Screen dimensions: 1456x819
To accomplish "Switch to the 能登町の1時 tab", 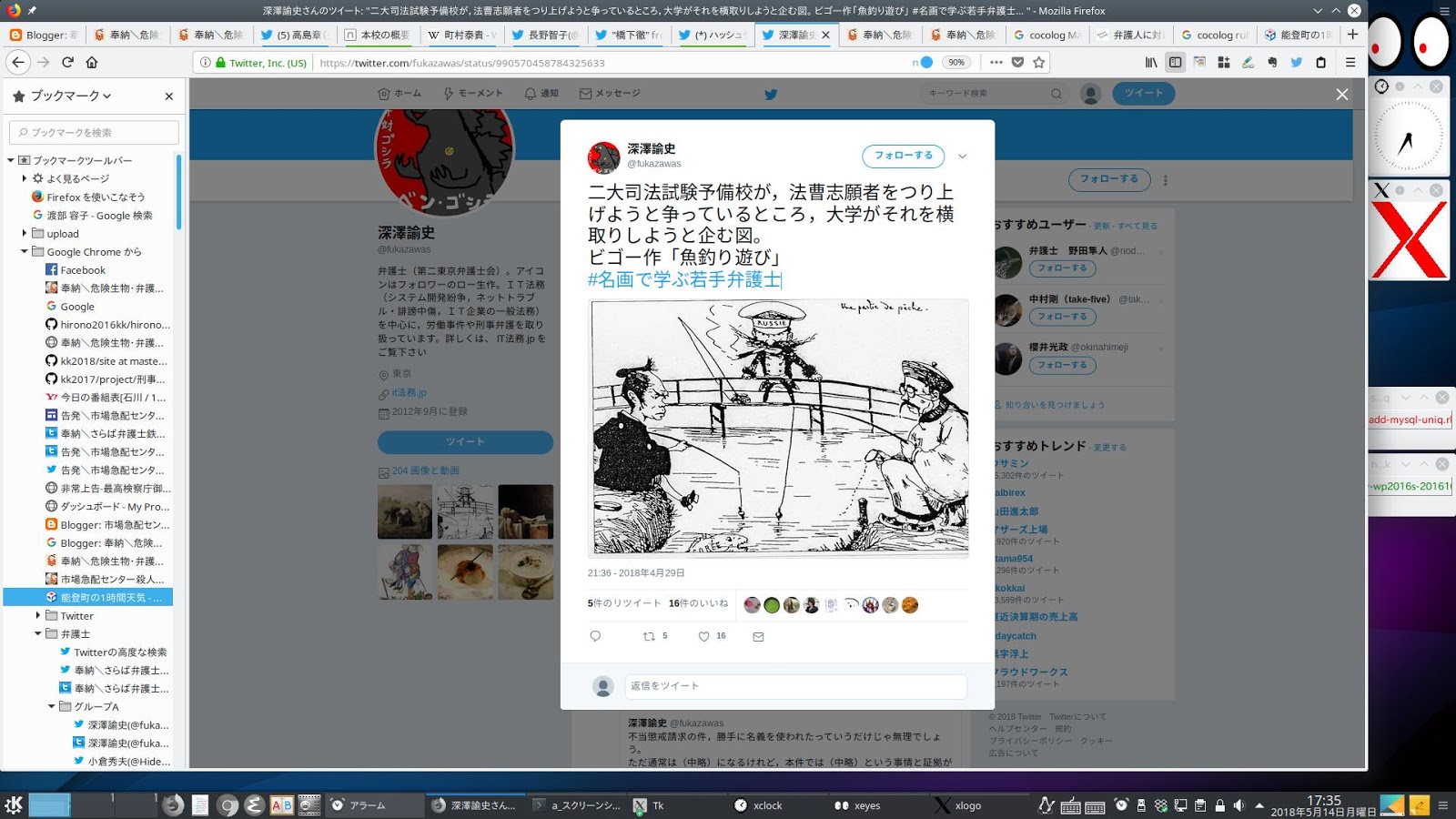I will [x=1297, y=35].
